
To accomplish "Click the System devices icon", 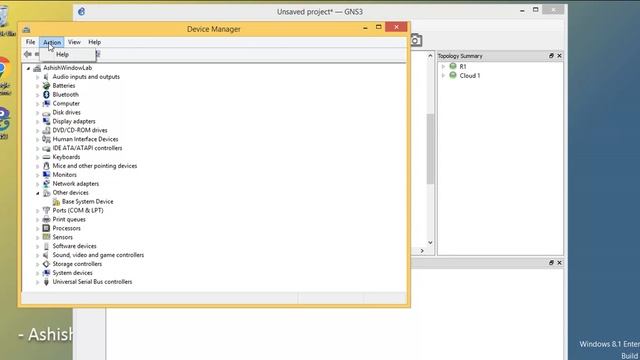I will click(46, 273).
